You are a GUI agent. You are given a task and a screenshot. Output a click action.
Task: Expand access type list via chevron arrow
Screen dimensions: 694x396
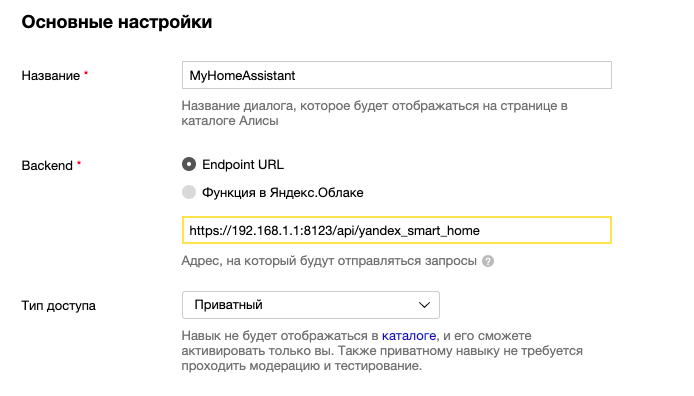tap(424, 305)
